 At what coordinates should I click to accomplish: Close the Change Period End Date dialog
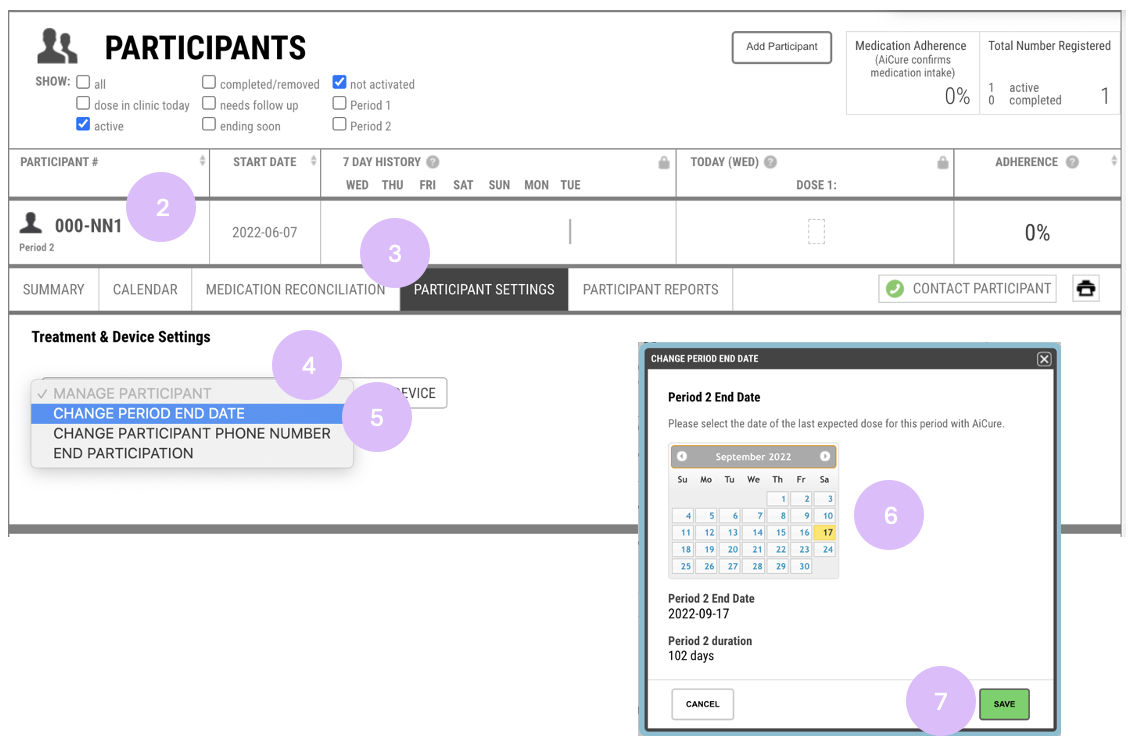pos(1044,359)
